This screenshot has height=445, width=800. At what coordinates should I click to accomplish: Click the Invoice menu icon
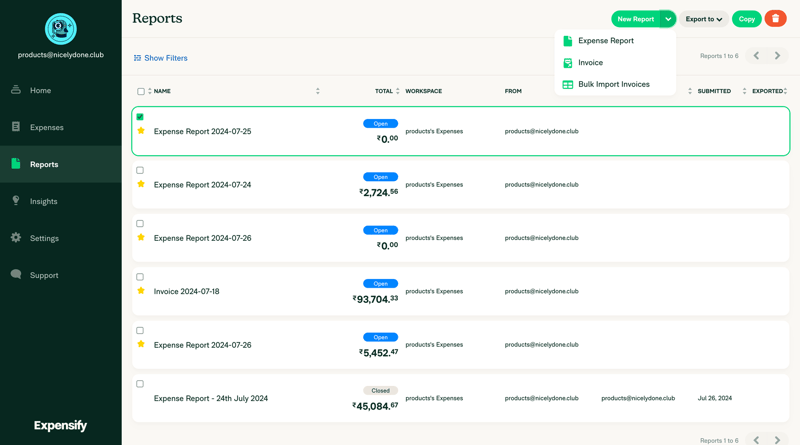pos(567,63)
